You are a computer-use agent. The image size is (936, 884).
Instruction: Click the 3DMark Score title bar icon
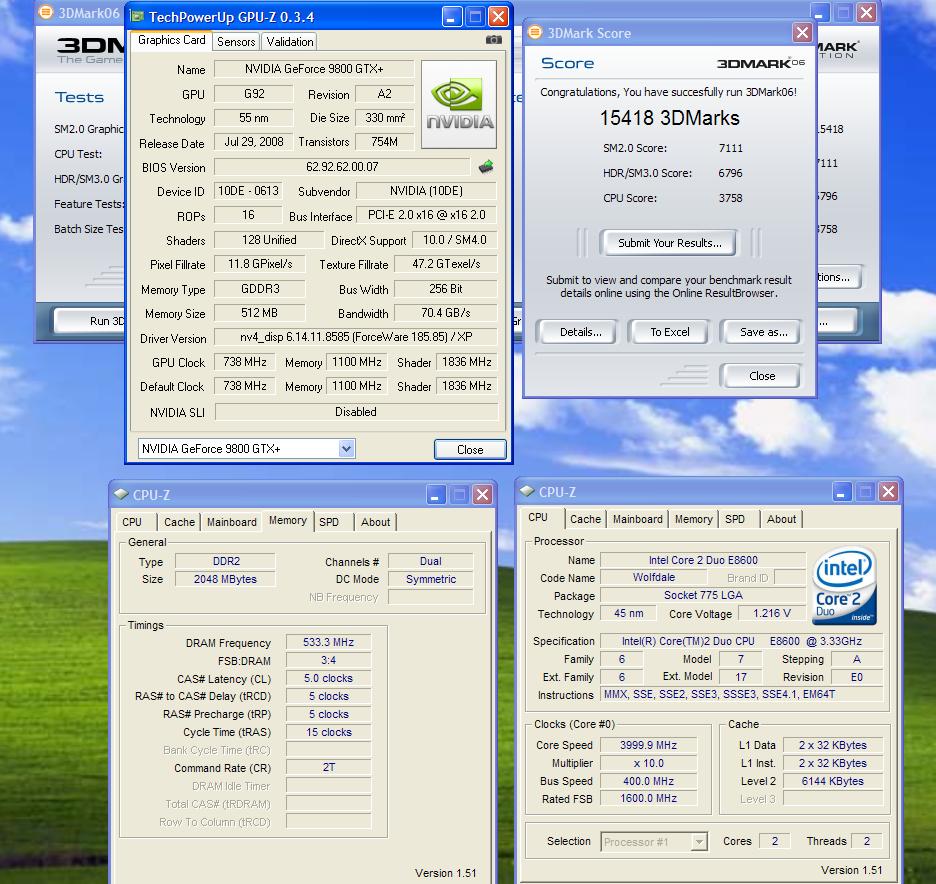(535, 32)
